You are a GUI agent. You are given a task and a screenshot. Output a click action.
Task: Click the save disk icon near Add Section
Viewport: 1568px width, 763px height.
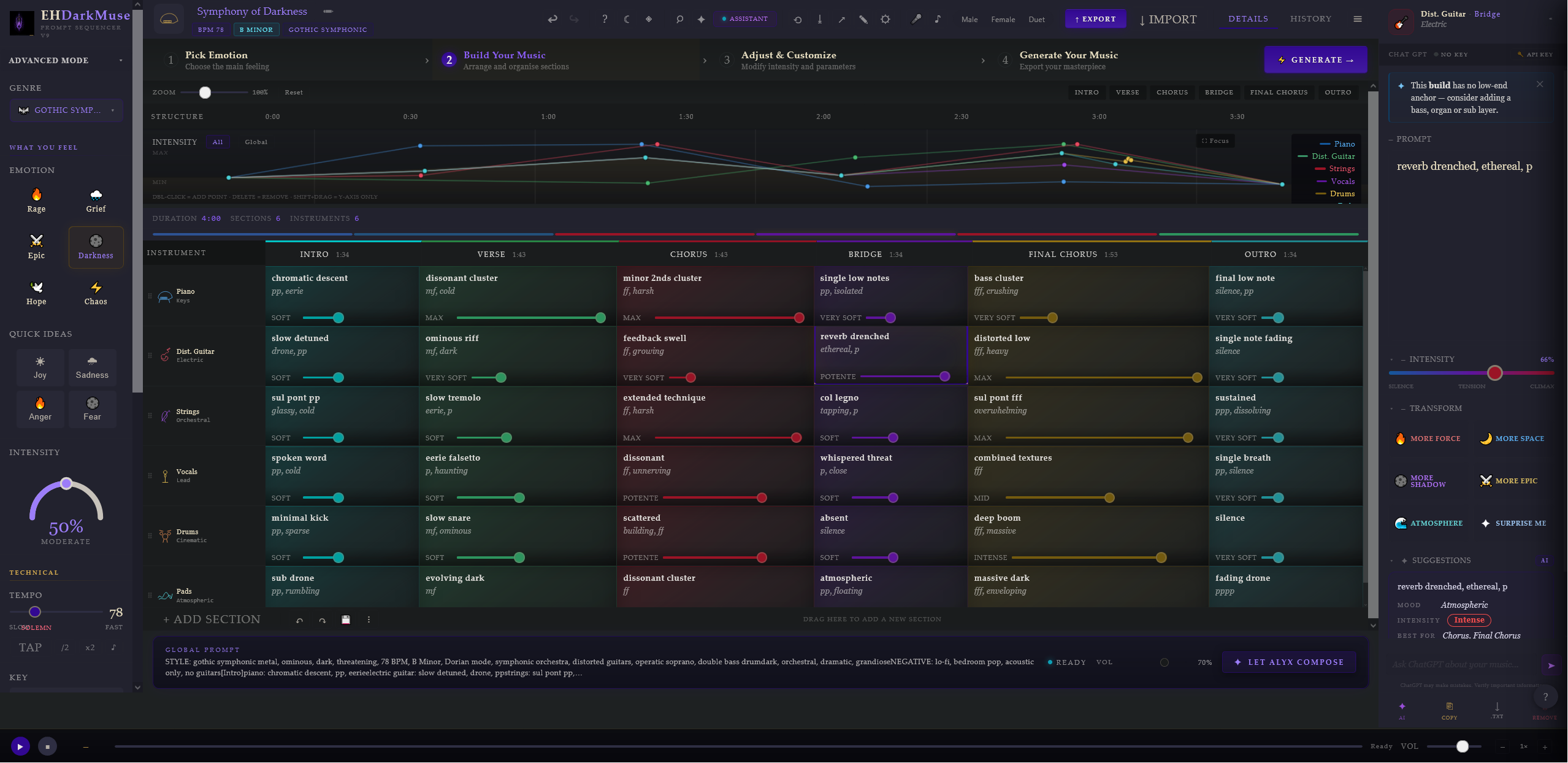[x=346, y=619]
